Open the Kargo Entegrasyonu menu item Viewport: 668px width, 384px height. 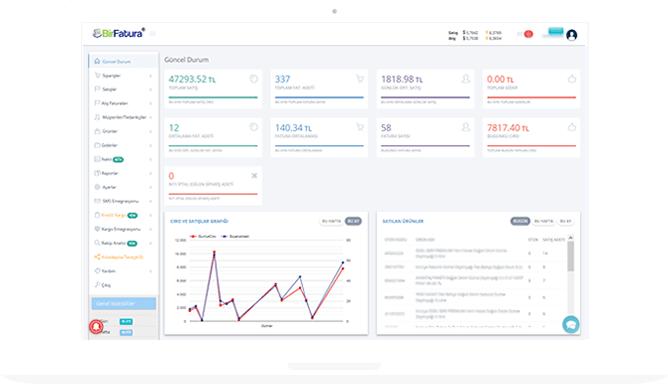(123, 229)
